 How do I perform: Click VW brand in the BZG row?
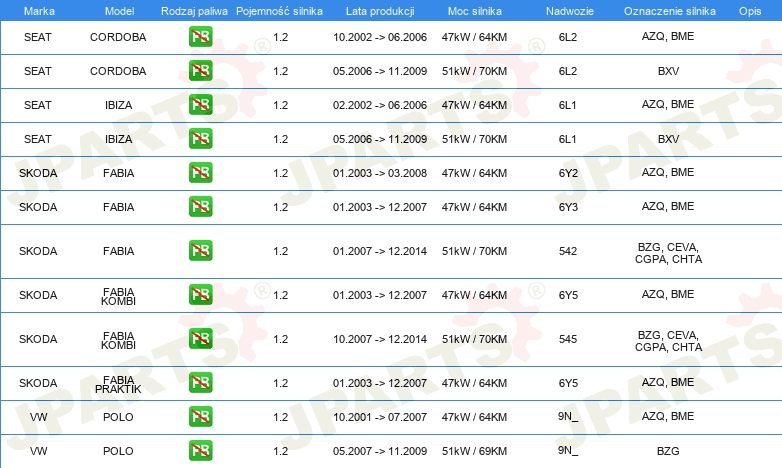(x=38, y=451)
